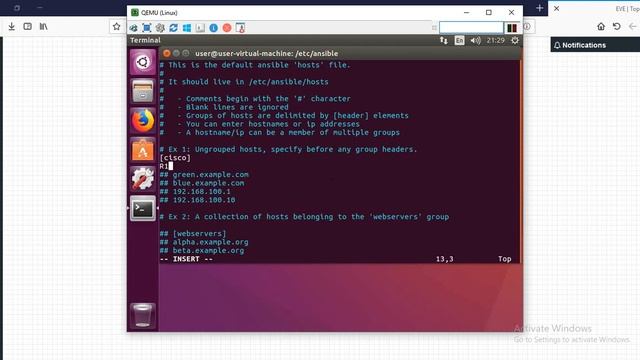
Task: Click the site info icon in address bar
Action: tap(527, 27)
